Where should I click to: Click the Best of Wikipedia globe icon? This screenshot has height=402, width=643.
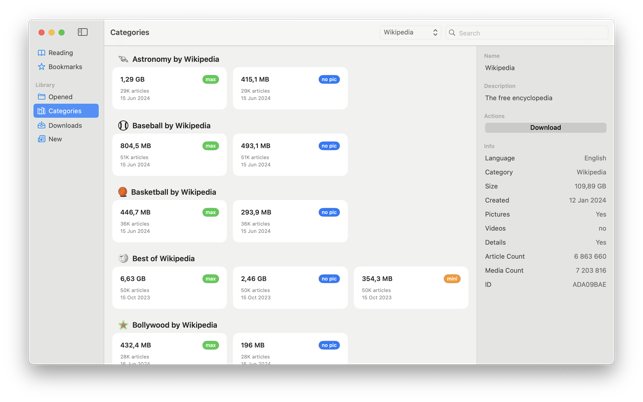click(x=123, y=258)
